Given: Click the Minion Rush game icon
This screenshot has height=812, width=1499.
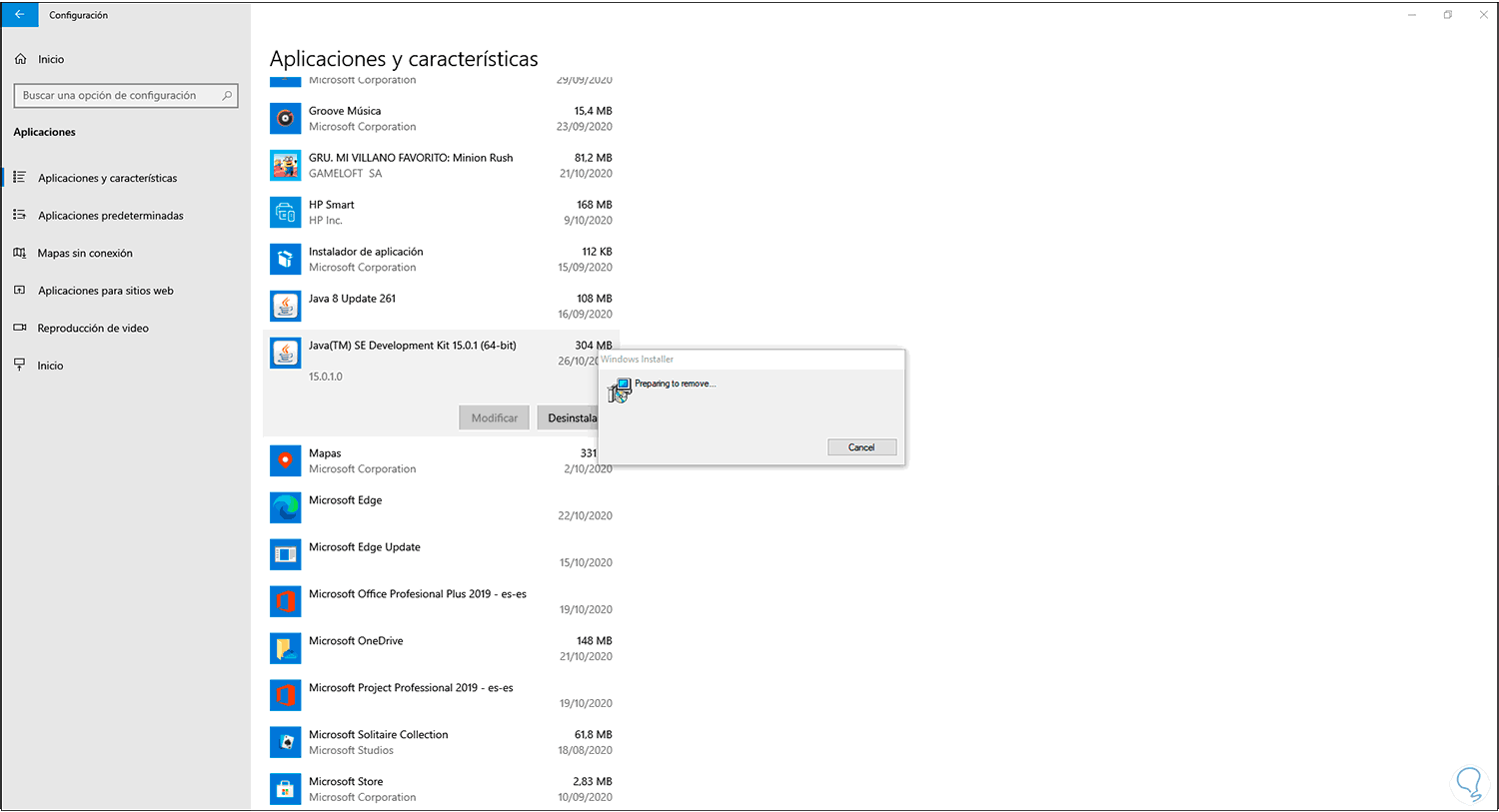Looking at the screenshot, I should (286, 166).
